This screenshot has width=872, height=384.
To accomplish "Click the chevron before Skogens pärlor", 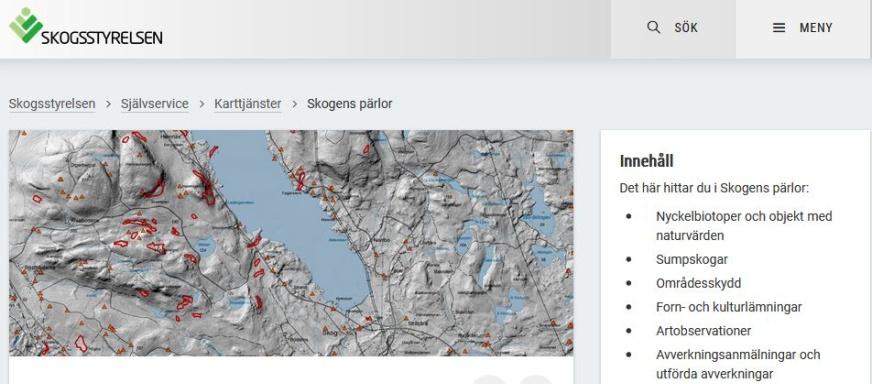I will point(294,104).
